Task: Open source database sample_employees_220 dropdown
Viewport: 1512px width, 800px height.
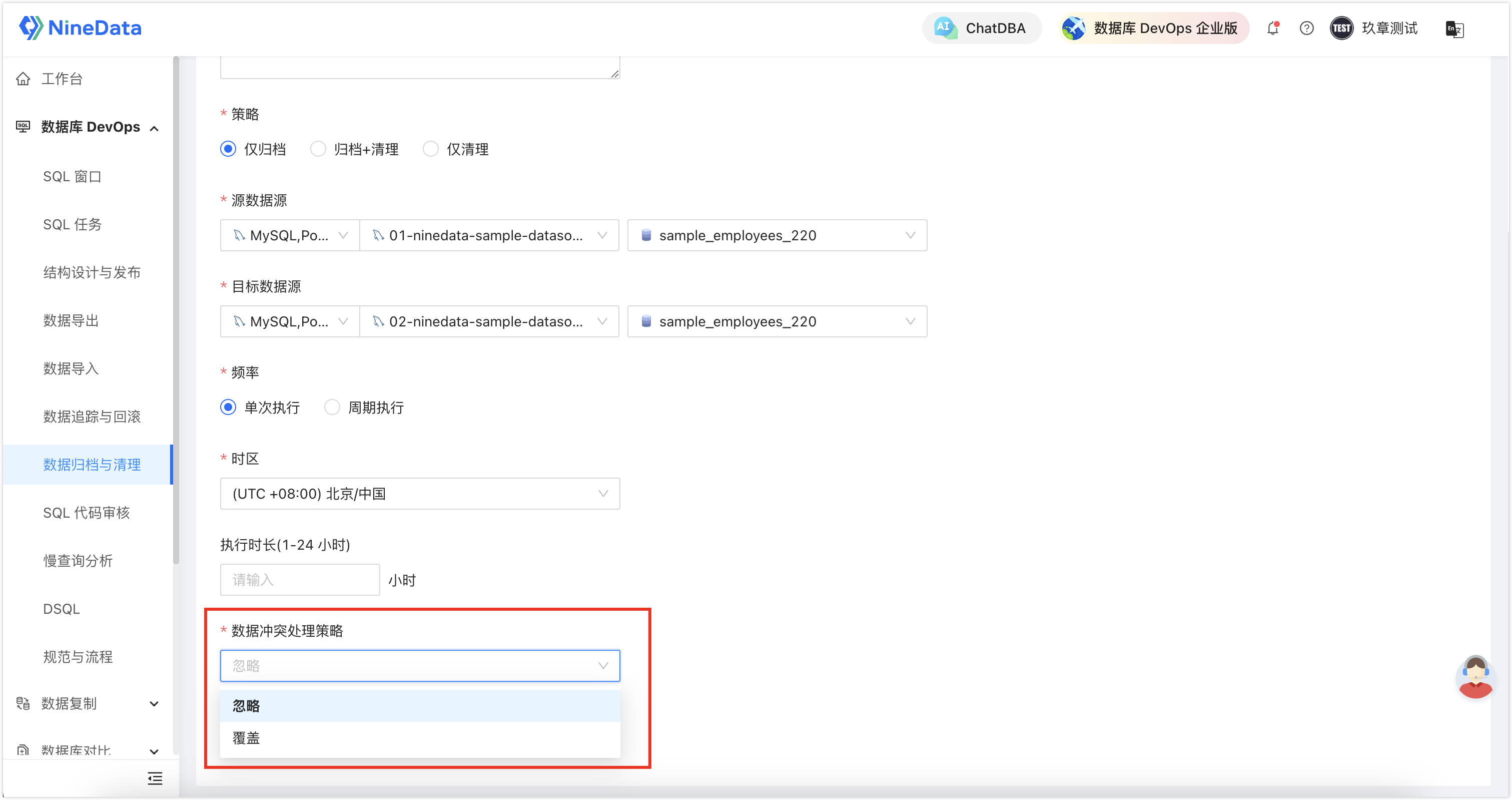Action: pos(777,235)
